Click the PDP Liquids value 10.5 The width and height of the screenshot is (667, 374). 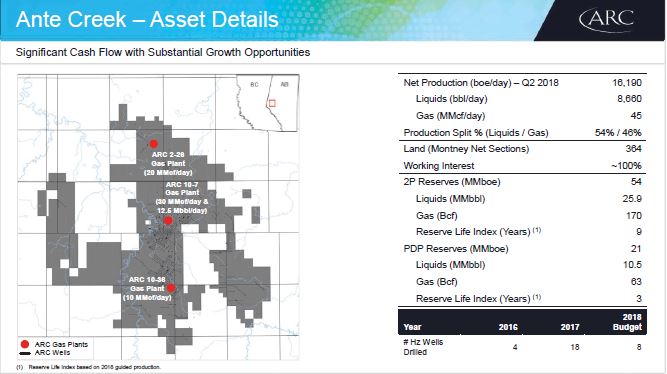633,265
